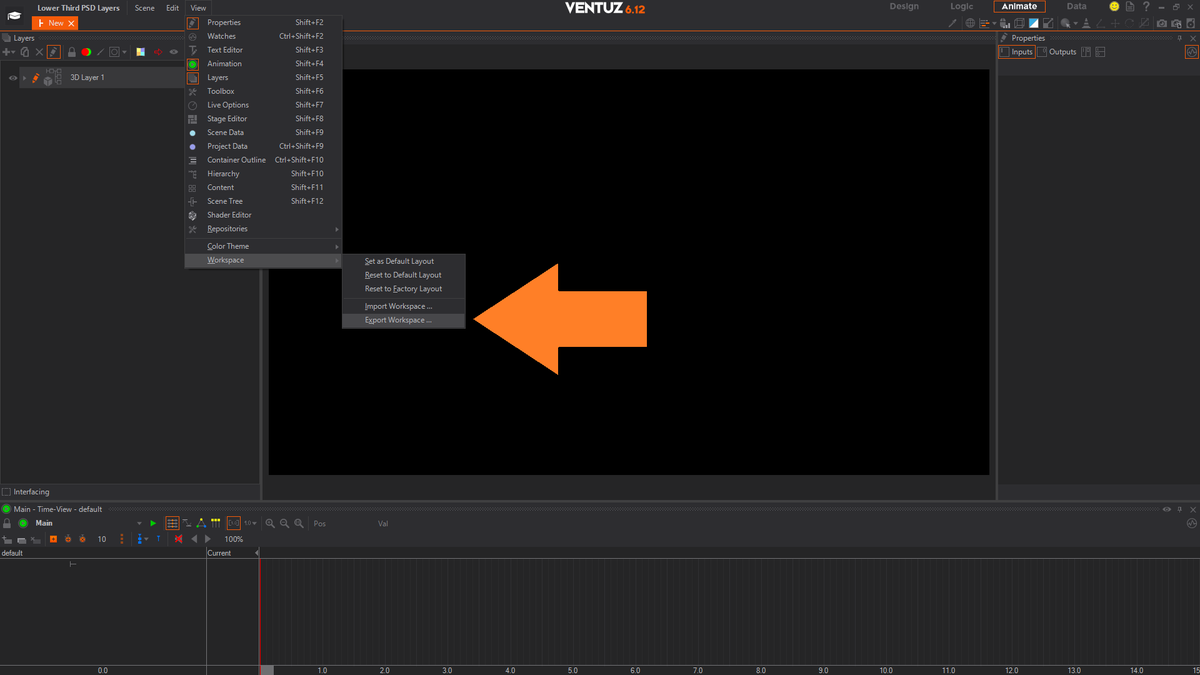Open the Workspace submenu entry
1200x675 pixels.
(263, 260)
